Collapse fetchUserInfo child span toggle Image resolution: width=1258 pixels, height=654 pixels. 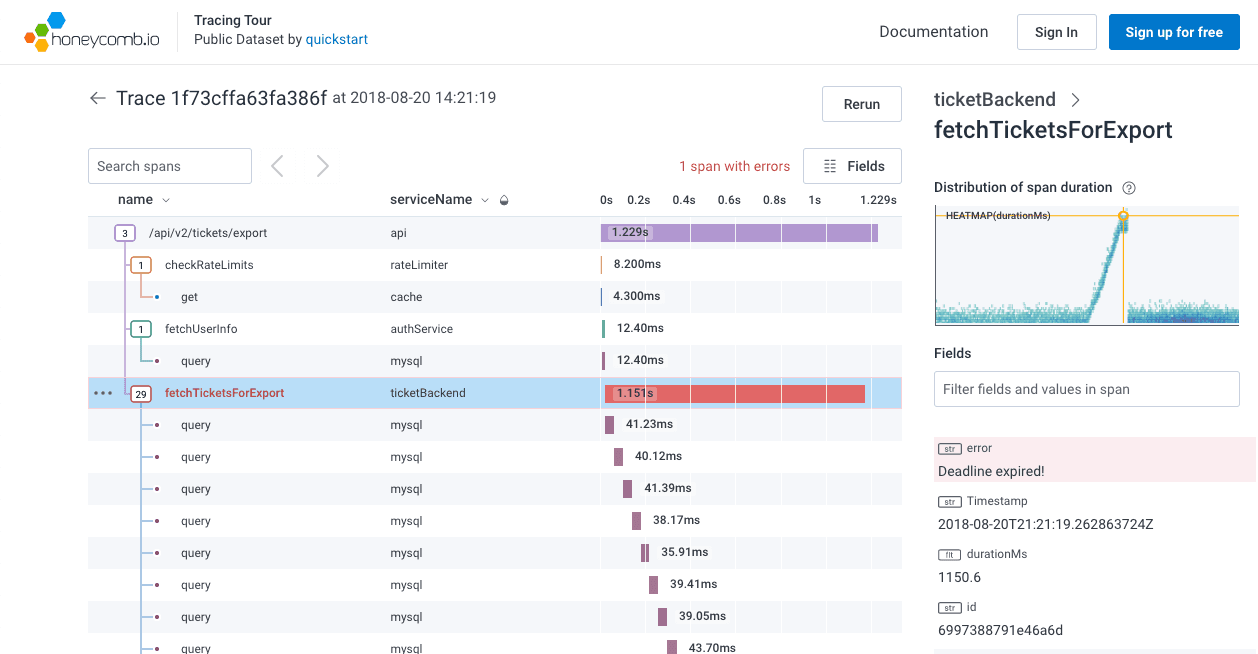(141, 329)
